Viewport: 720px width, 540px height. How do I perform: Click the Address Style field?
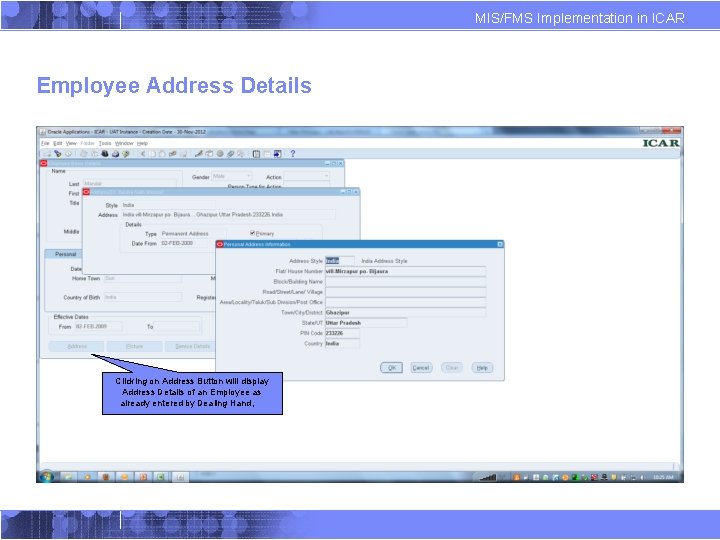click(339, 261)
